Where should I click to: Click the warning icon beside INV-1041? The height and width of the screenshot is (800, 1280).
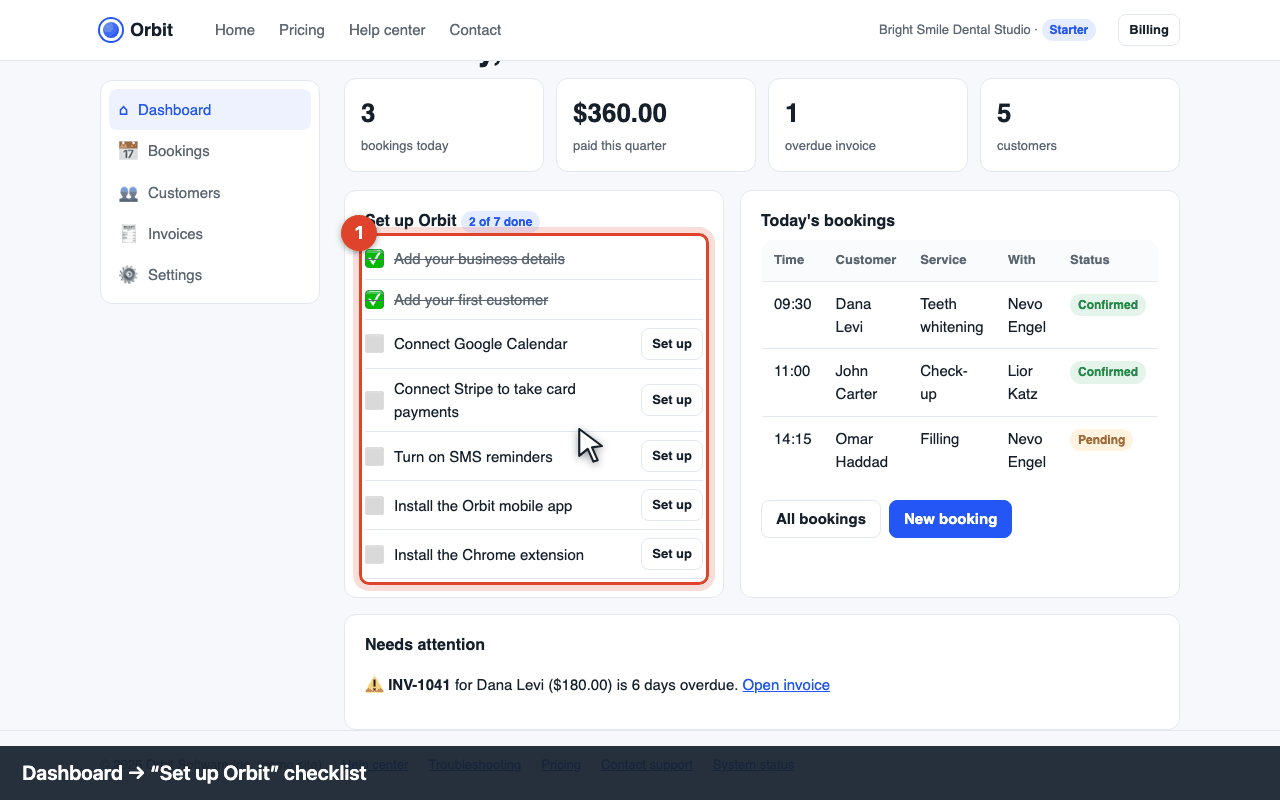pos(374,685)
